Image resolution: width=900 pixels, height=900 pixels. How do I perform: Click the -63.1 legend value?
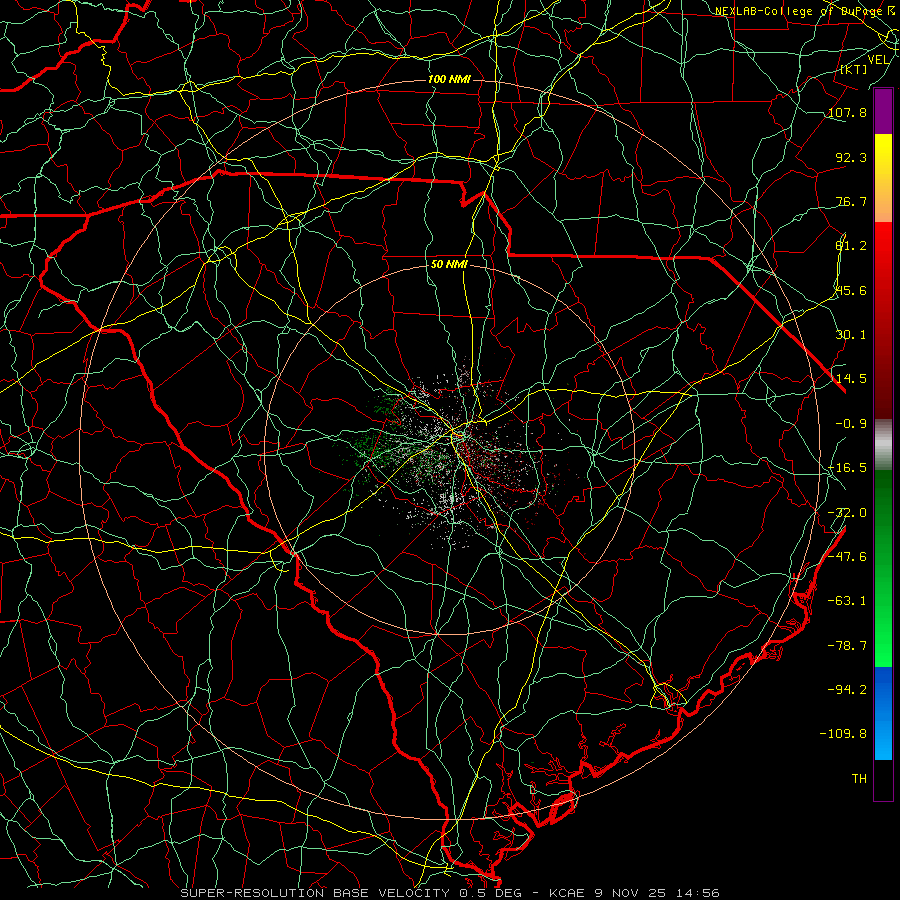847,601
